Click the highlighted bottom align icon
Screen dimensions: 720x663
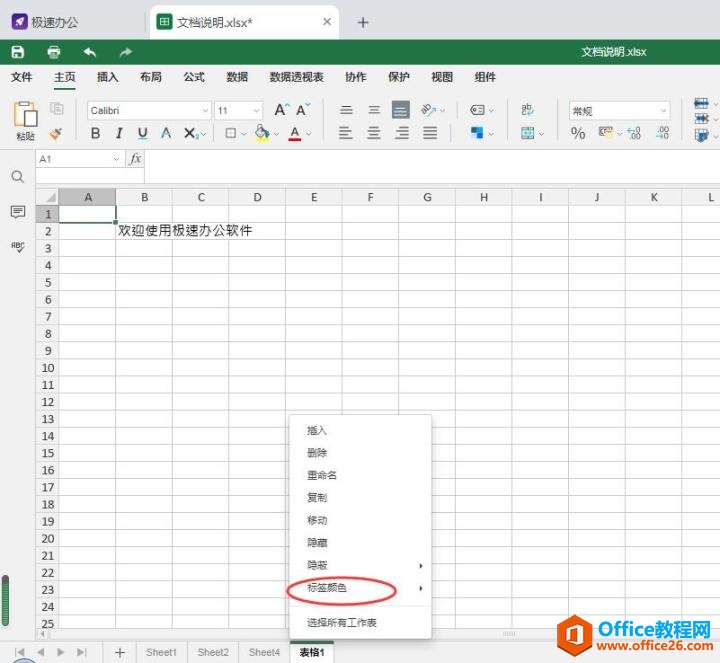[400, 110]
